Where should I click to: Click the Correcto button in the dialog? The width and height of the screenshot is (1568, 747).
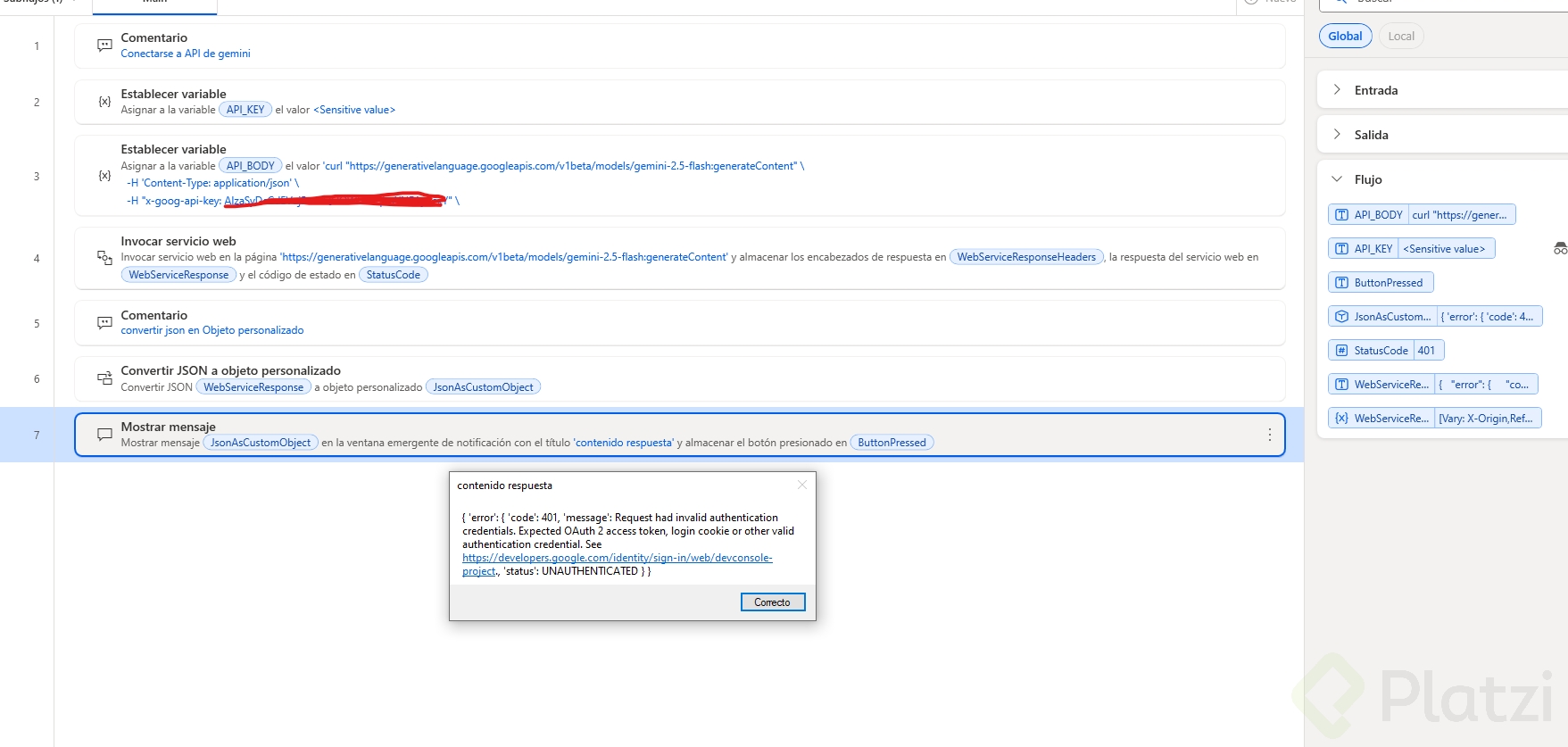tap(773, 602)
